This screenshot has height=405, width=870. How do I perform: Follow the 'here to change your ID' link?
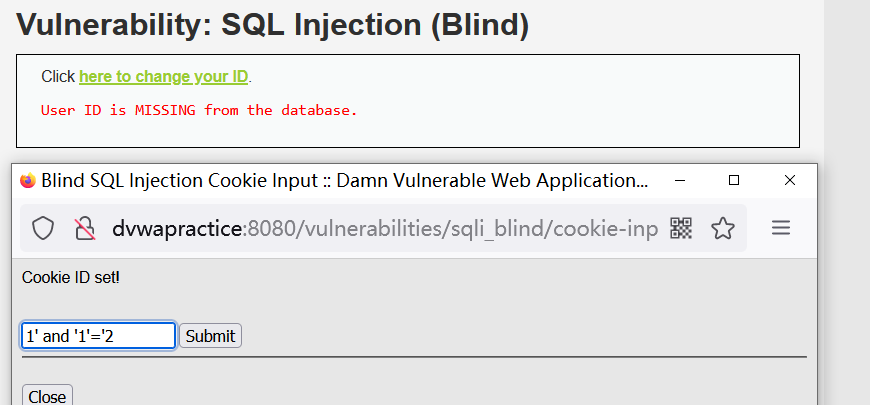(164, 77)
